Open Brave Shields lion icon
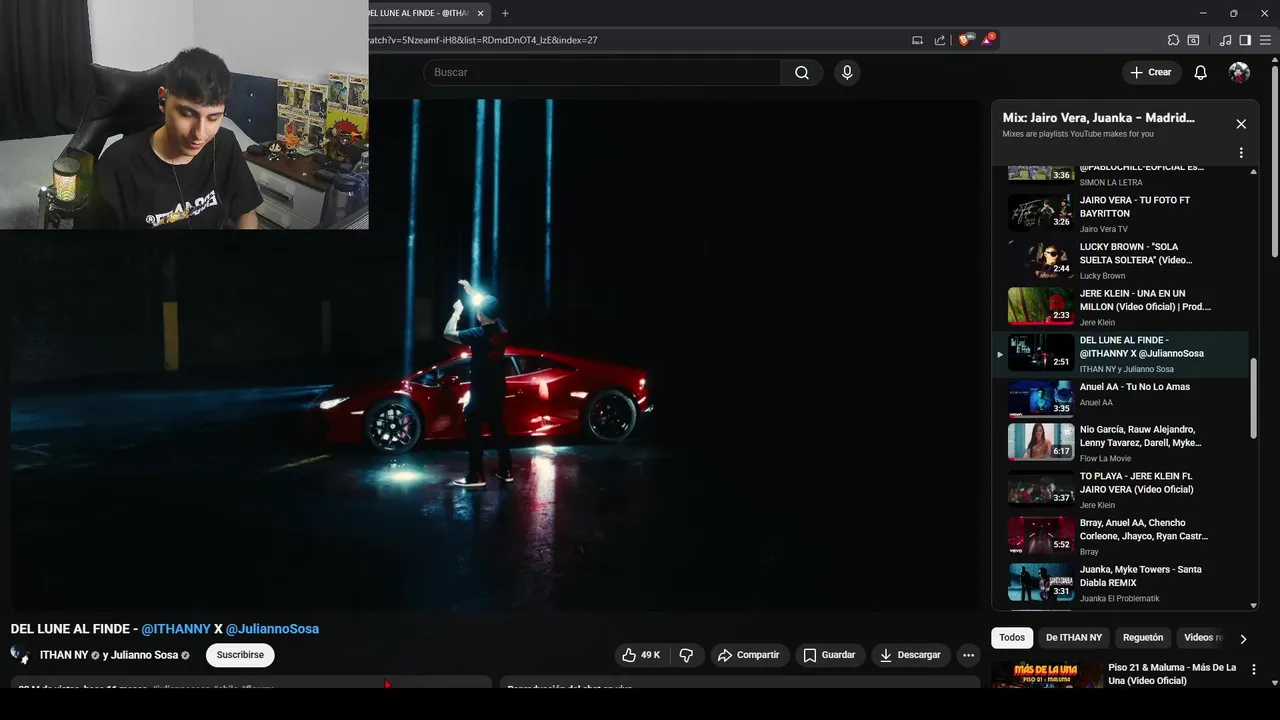This screenshot has width=1280, height=720. (x=965, y=40)
